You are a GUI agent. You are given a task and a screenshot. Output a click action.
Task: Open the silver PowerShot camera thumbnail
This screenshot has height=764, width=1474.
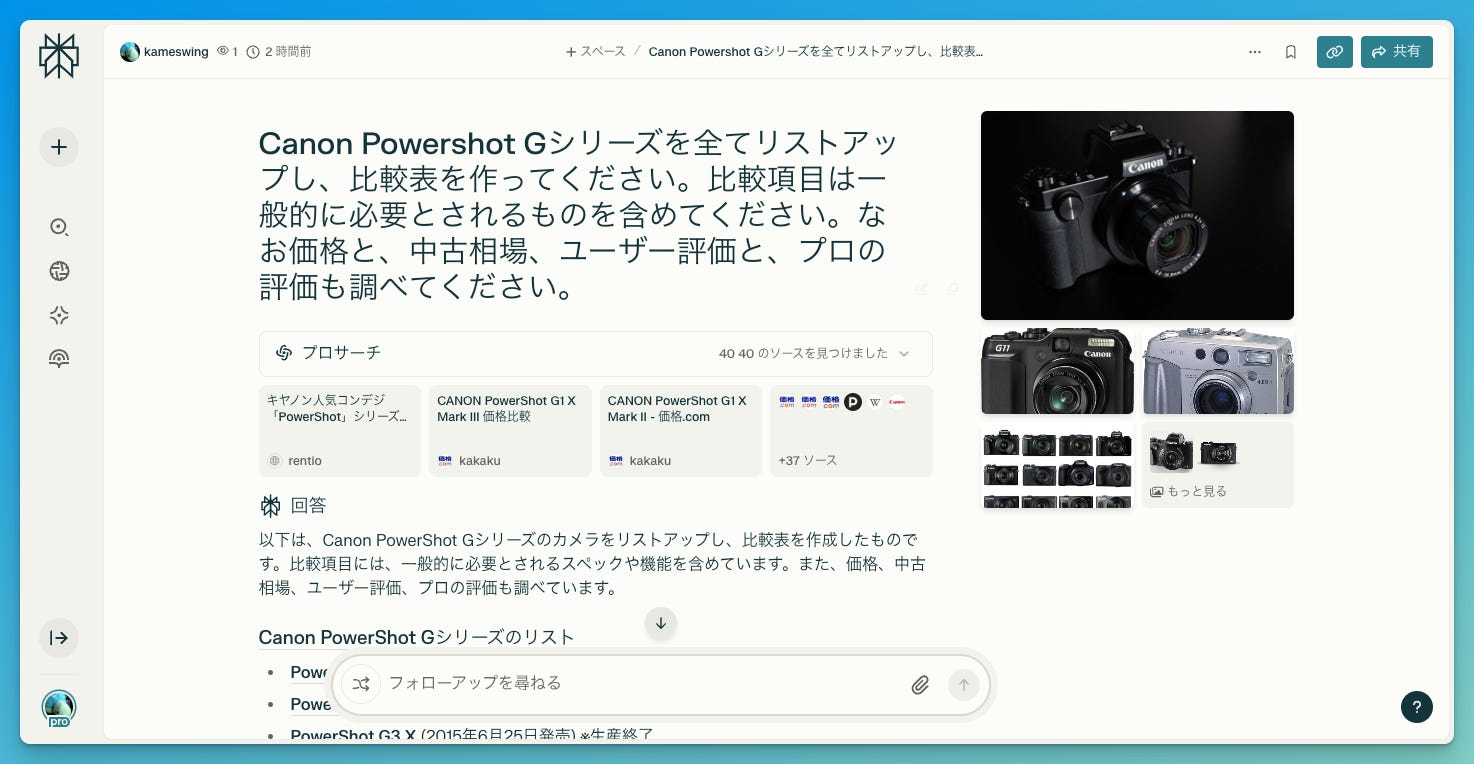pos(1218,371)
